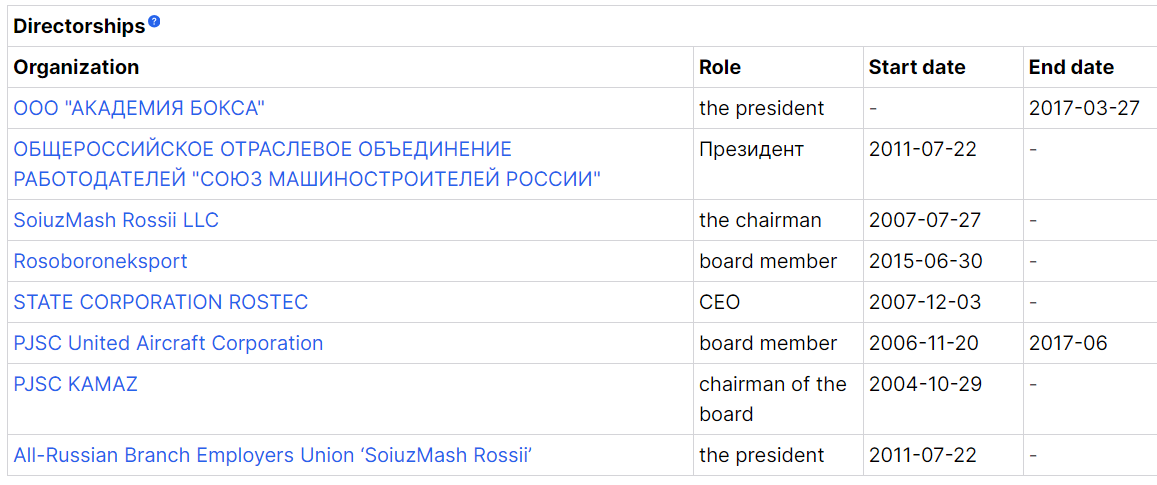Follow the PJSC KAMAZ link
Screen dimensions: 1157x485
tap(76, 384)
